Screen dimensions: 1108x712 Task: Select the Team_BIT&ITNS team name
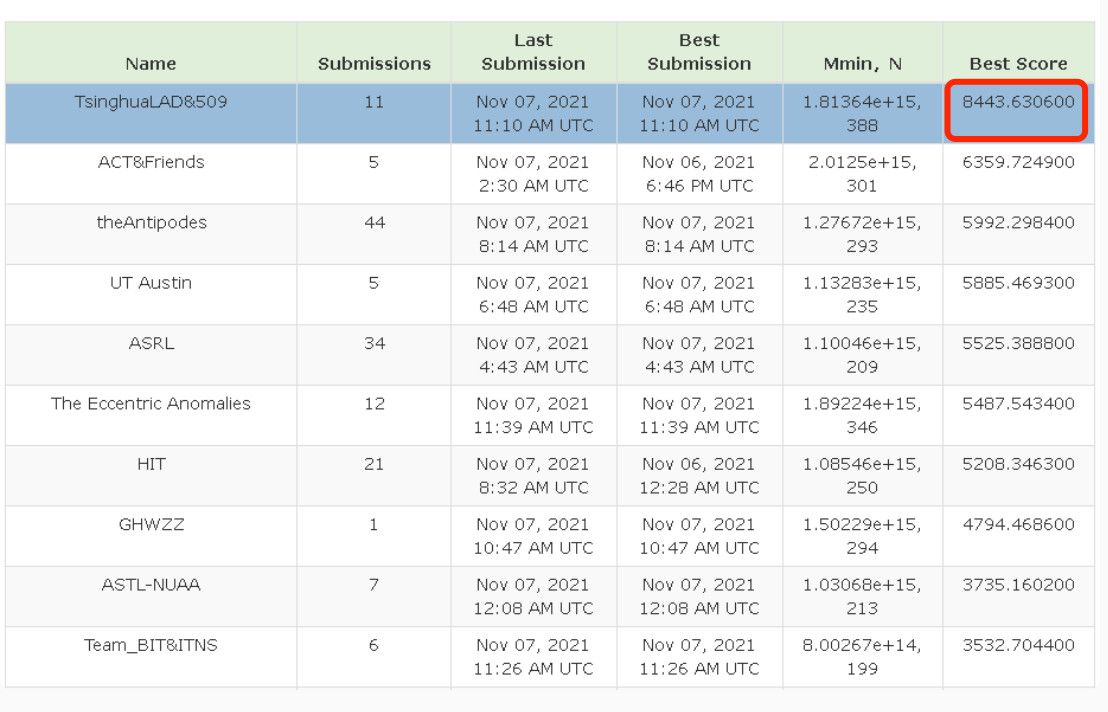pos(150,645)
